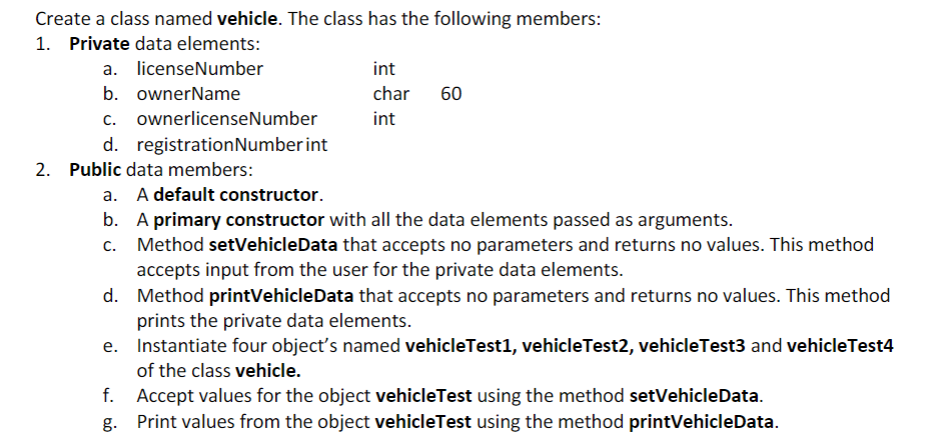
Task: Click the "registrationNumber" item text
Action: pos(220,144)
